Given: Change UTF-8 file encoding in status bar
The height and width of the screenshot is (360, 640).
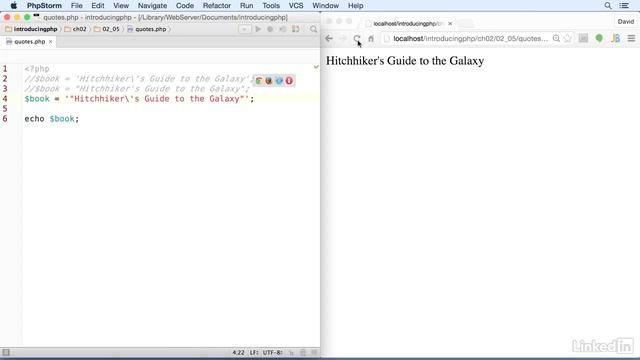Looking at the screenshot, I should 272,352.
